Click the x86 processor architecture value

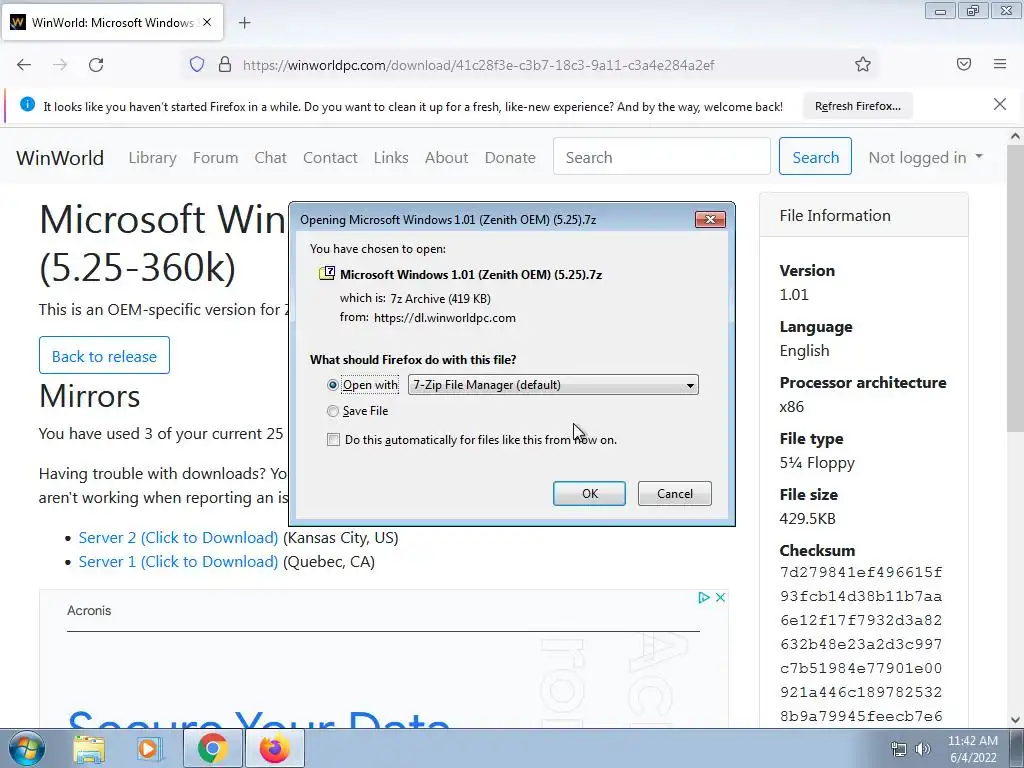point(792,407)
